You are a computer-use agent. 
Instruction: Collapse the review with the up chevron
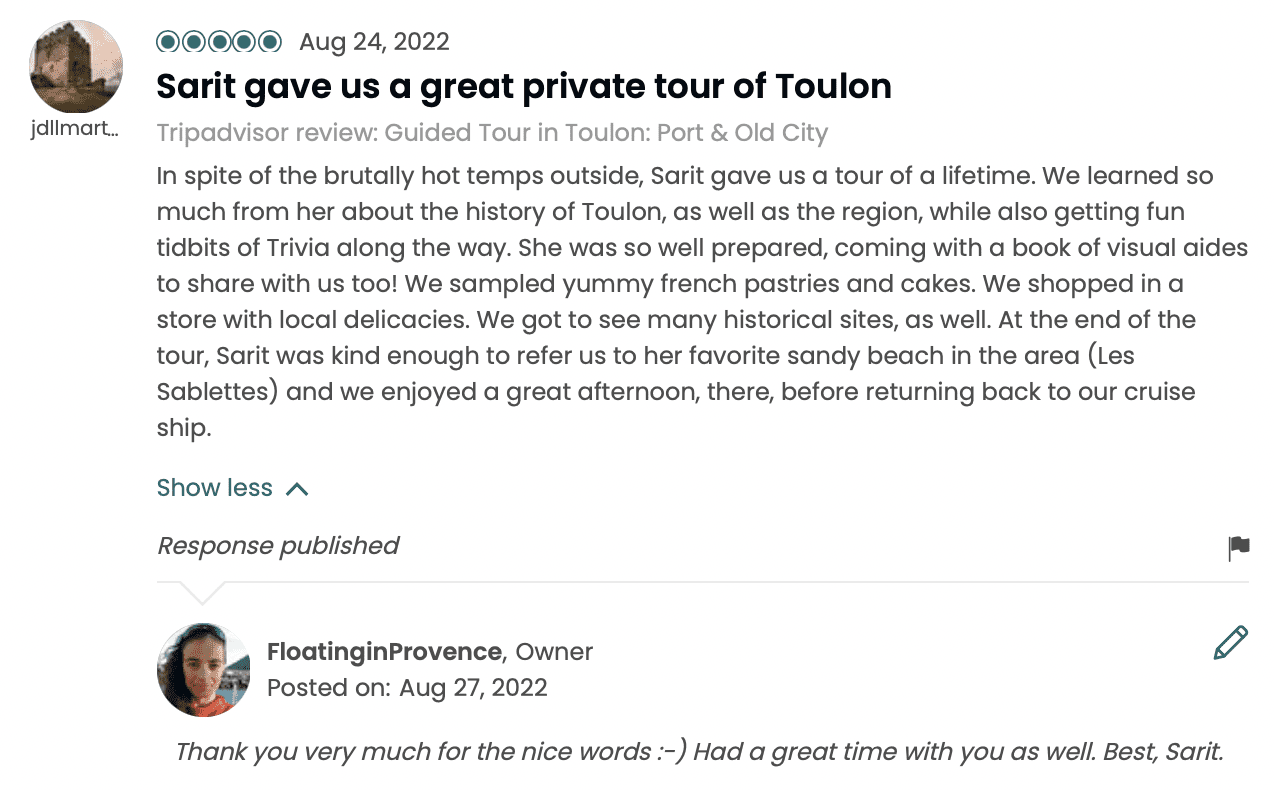(x=297, y=489)
